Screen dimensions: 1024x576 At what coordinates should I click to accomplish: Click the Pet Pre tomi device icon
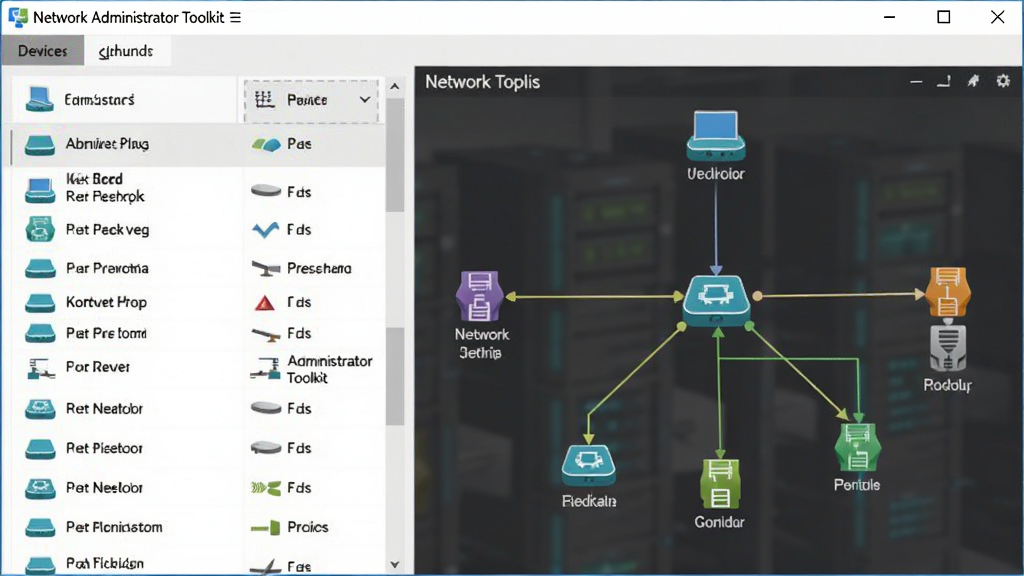[x=40, y=333]
